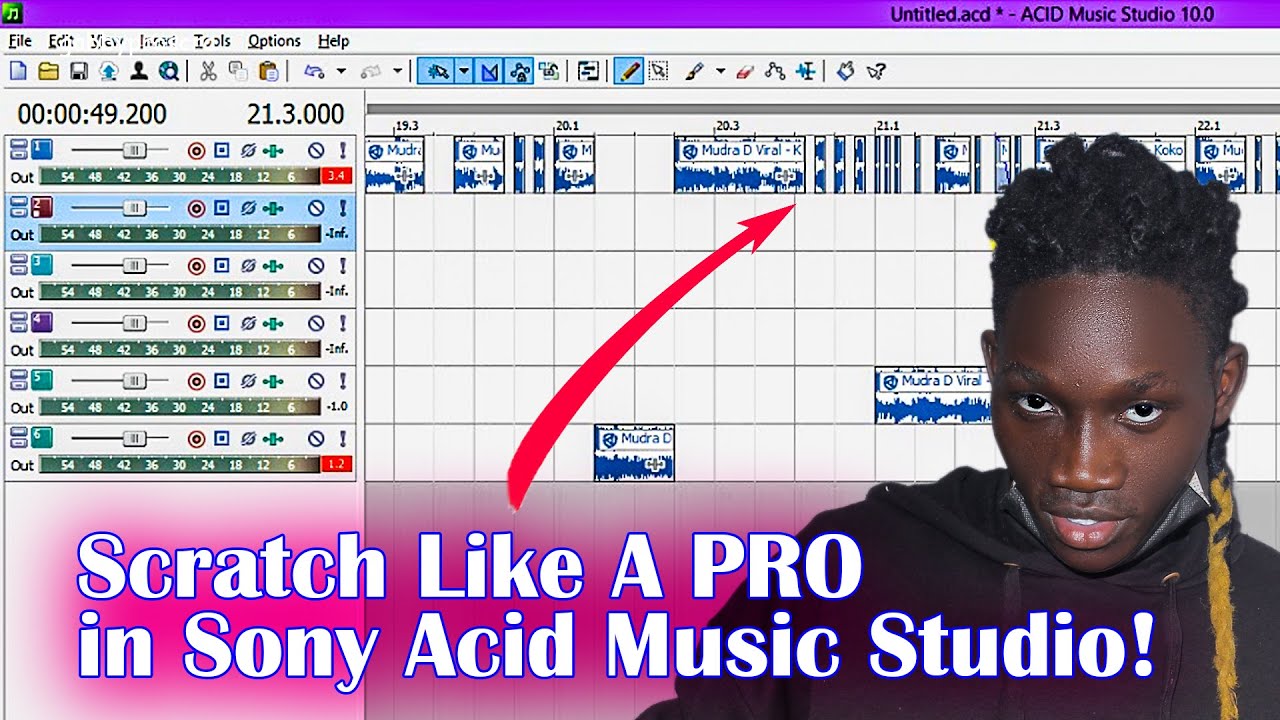This screenshot has width=1280, height=720.
Task: Open the Redo history dropdown arrow
Action: pyautogui.click(x=397, y=71)
